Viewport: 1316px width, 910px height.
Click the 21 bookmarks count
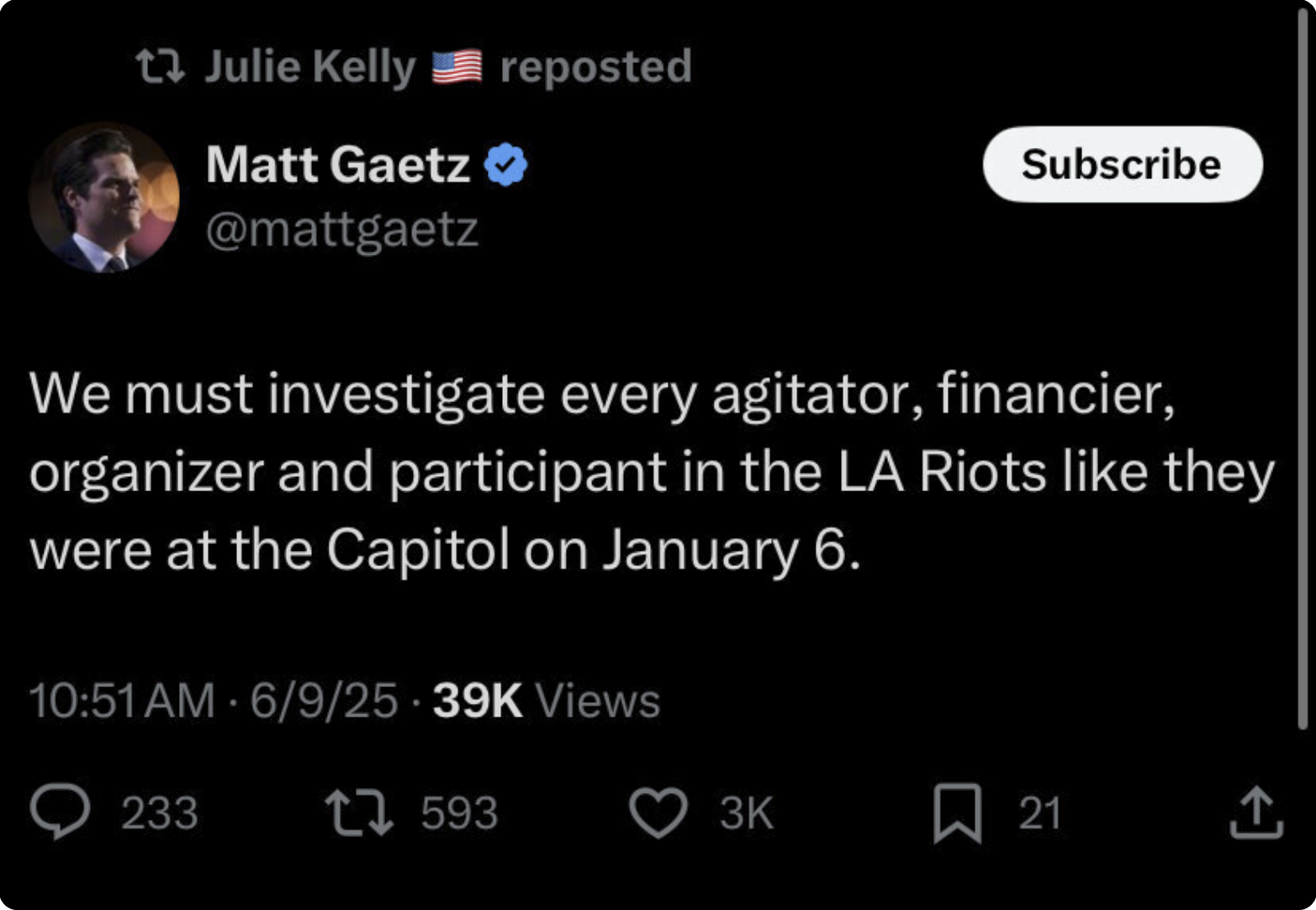[x=1039, y=813]
